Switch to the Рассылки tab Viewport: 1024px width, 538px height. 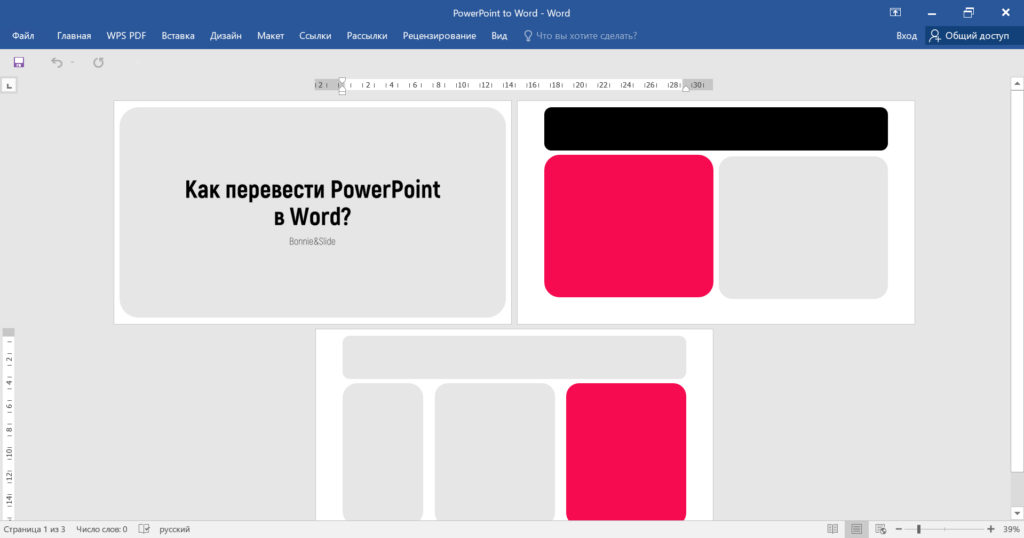click(366, 36)
